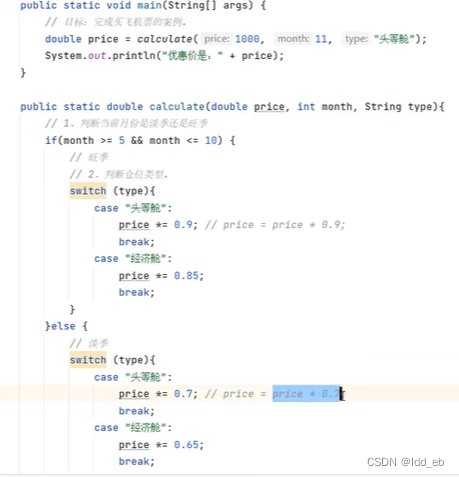
Task: Click 'double' return type of the calculate declaration
Action: (125, 107)
